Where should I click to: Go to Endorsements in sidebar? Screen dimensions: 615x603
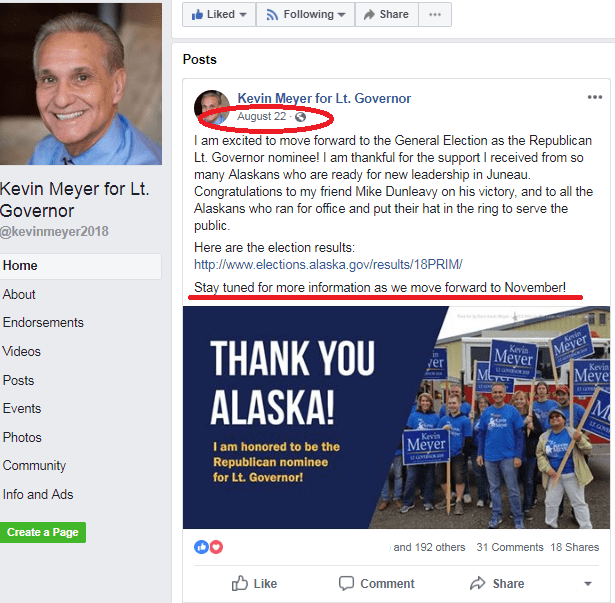(43, 322)
